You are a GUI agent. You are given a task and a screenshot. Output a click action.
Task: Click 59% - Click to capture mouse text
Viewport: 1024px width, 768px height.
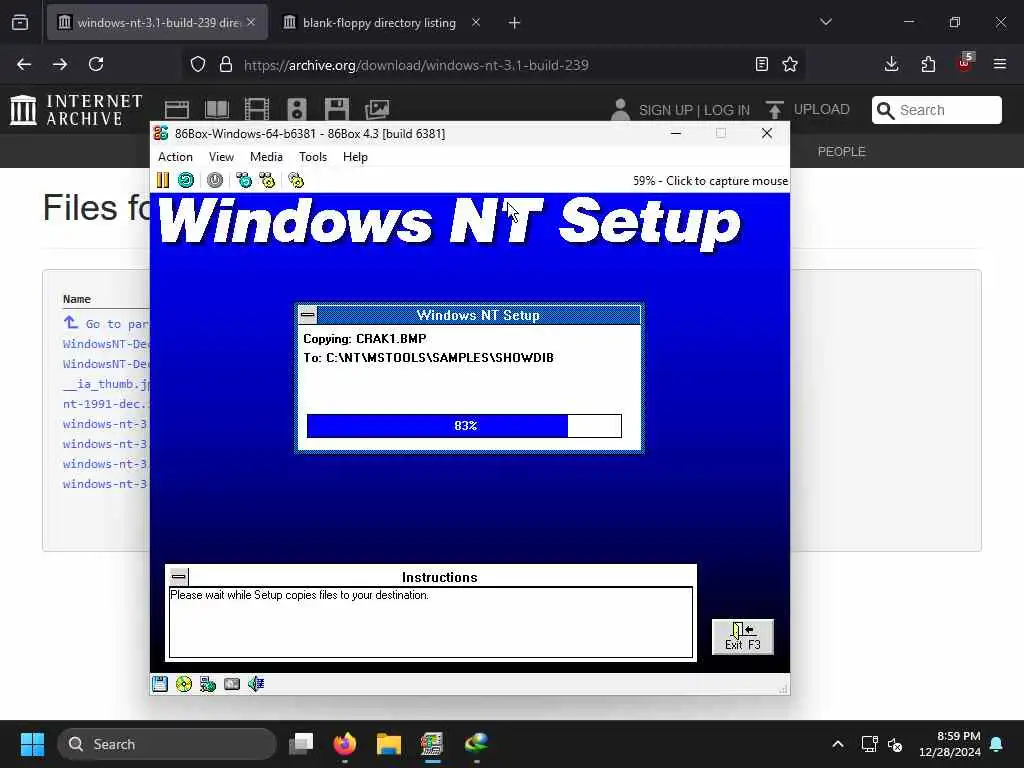[711, 181]
